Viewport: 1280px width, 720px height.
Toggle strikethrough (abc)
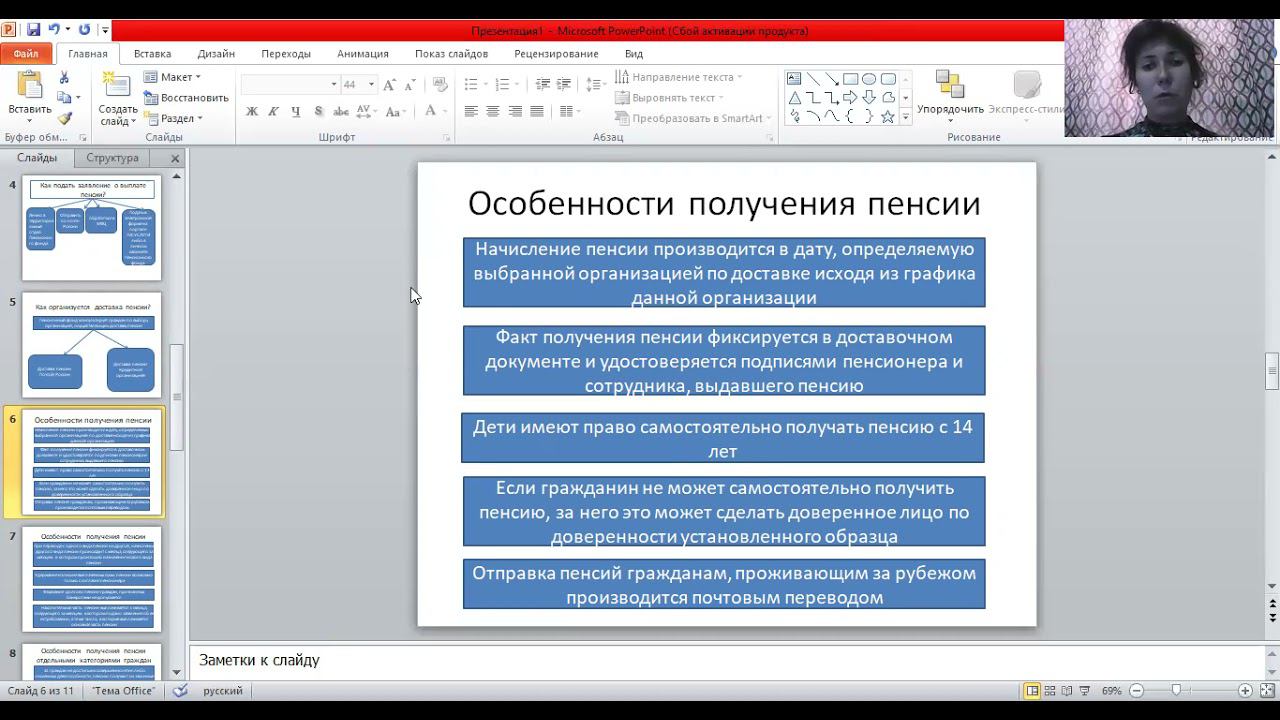(341, 111)
